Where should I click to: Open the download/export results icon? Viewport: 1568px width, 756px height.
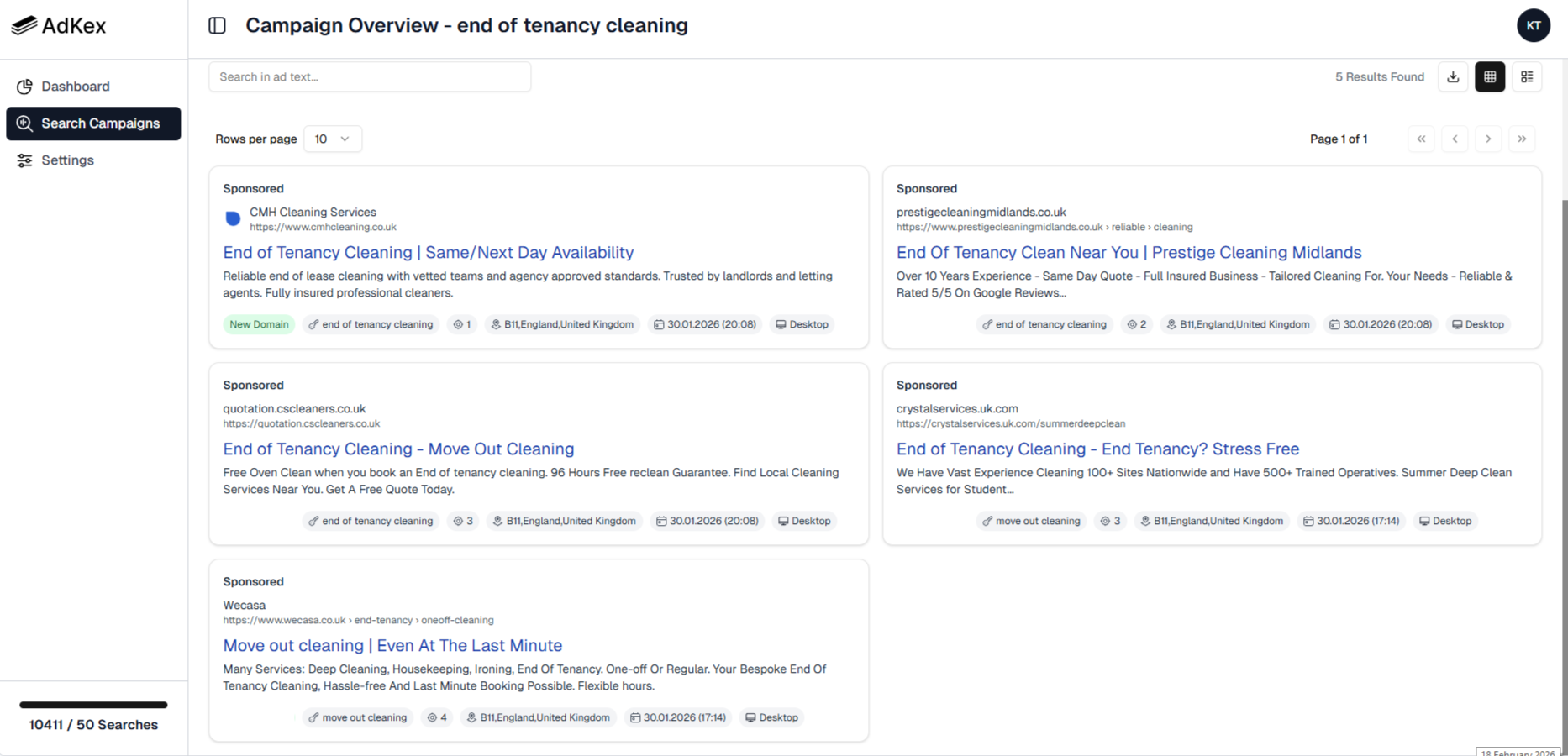(1453, 76)
